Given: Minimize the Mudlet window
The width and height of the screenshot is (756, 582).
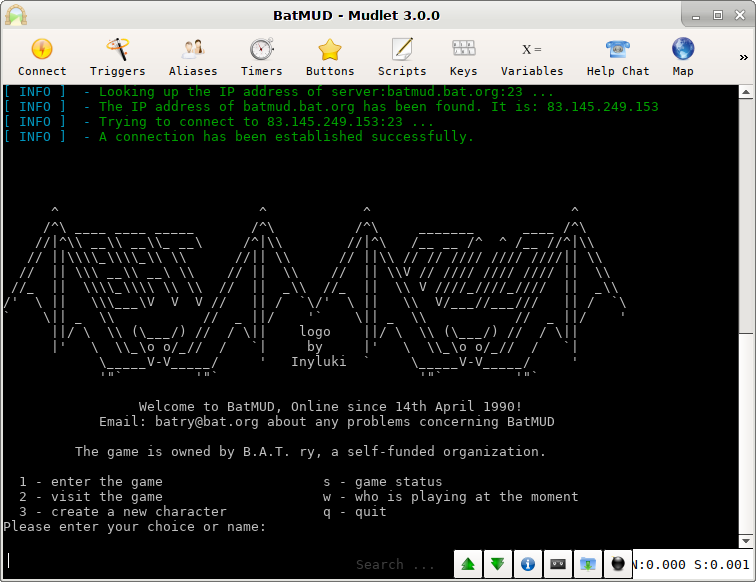Looking at the screenshot, I should click(696, 16).
